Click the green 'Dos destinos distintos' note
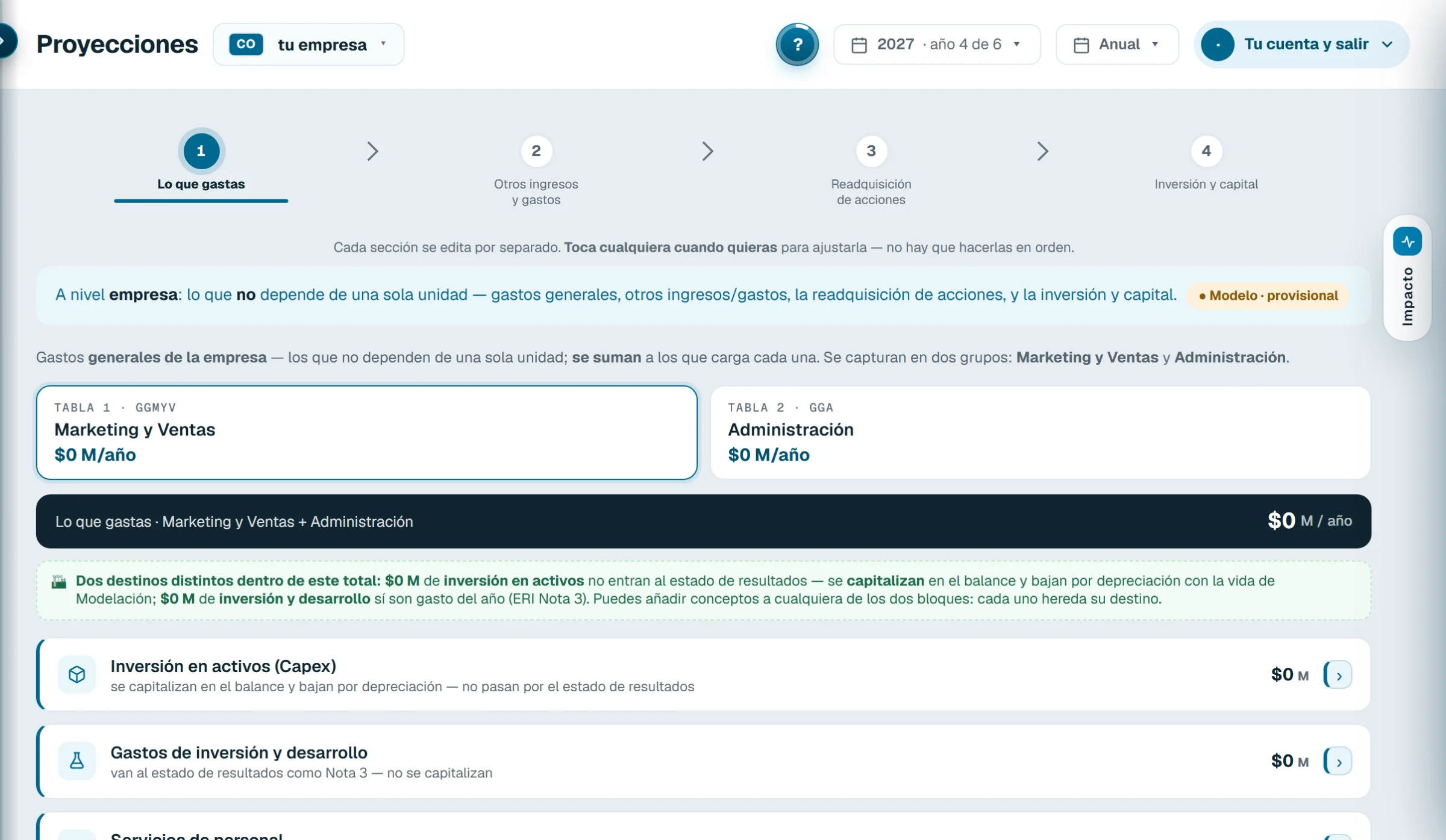 click(x=704, y=590)
